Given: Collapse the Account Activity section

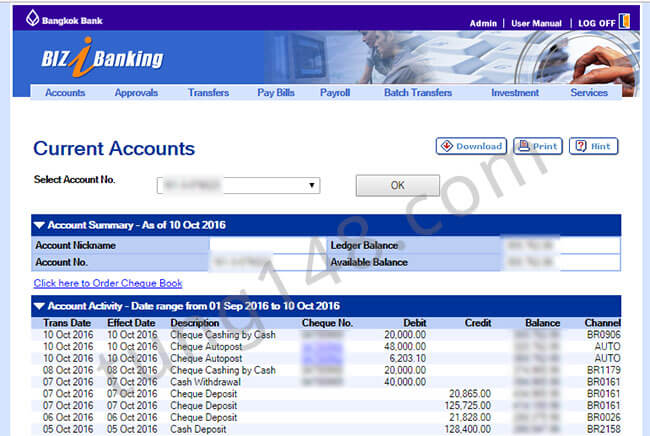Looking at the screenshot, I should point(39,306).
